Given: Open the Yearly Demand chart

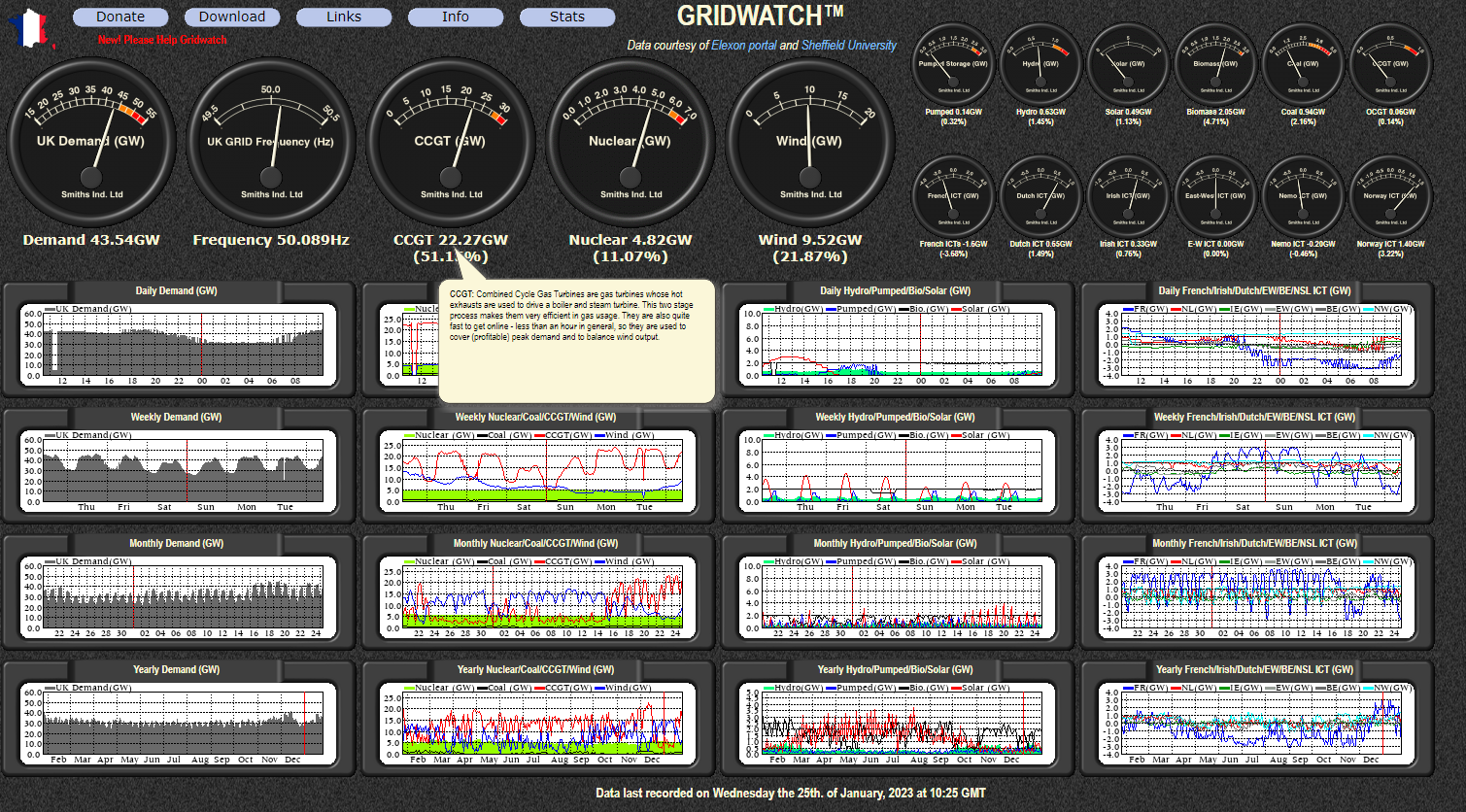Looking at the screenshot, I should click(x=177, y=718).
